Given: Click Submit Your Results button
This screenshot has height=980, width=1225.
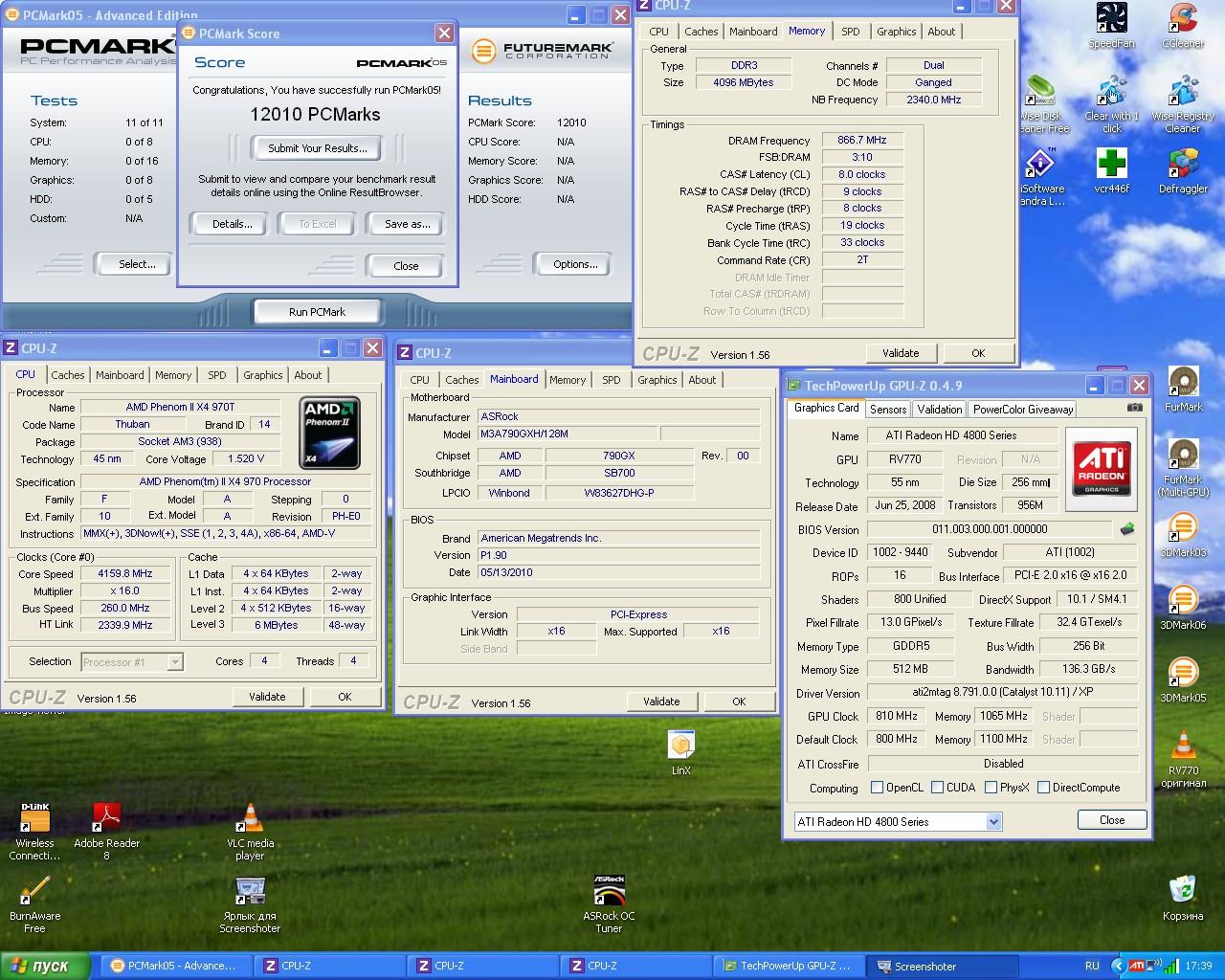Looking at the screenshot, I should [317, 148].
